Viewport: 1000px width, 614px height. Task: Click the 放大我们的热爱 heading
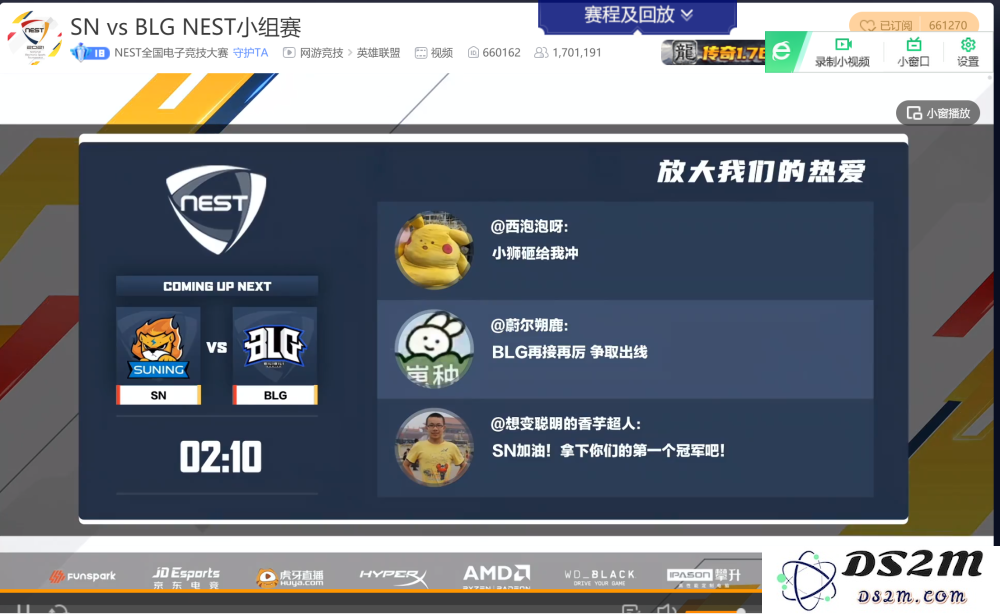(x=761, y=172)
